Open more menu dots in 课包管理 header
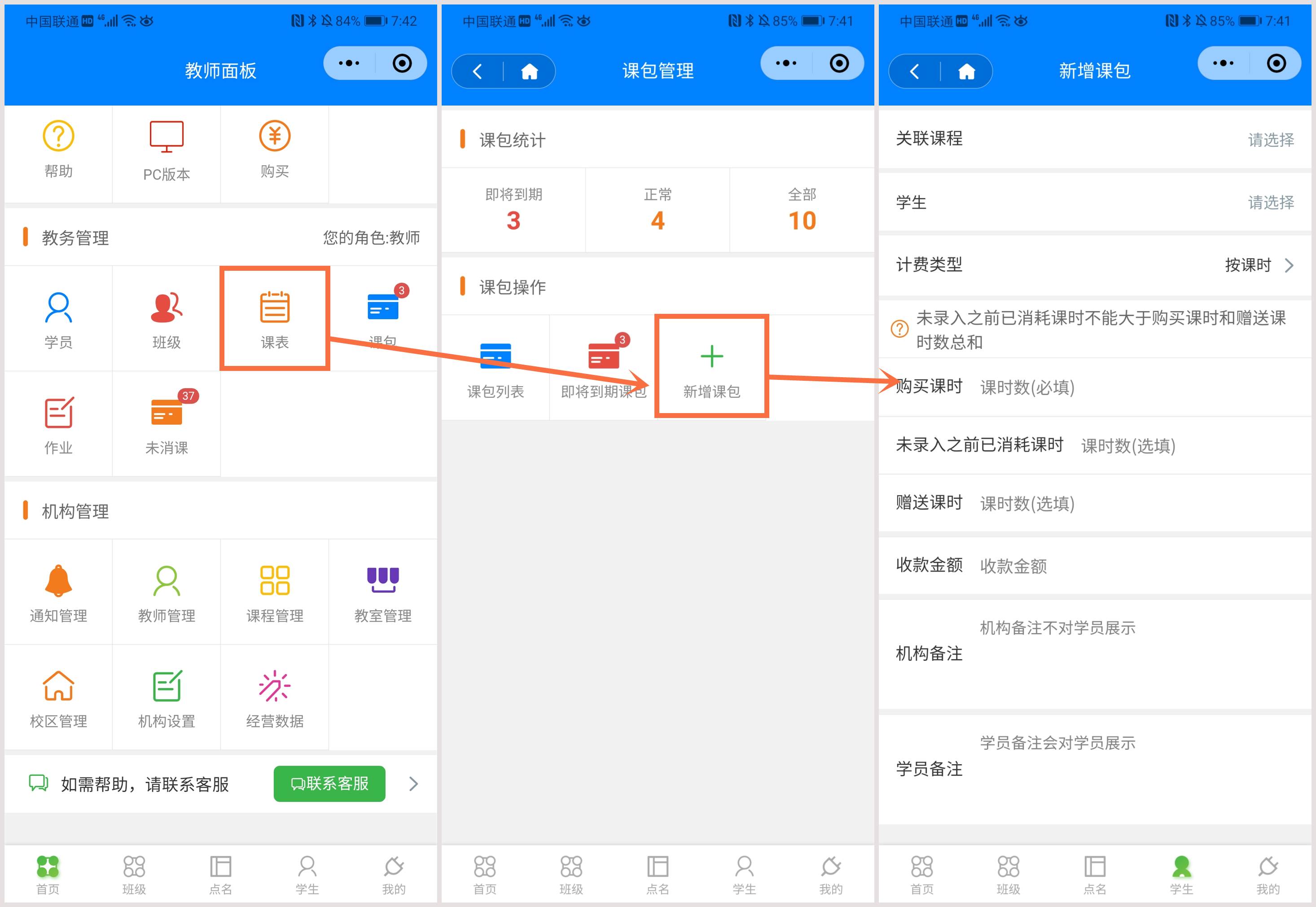This screenshot has width=1316, height=907. pyautogui.click(x=786, y=63)
